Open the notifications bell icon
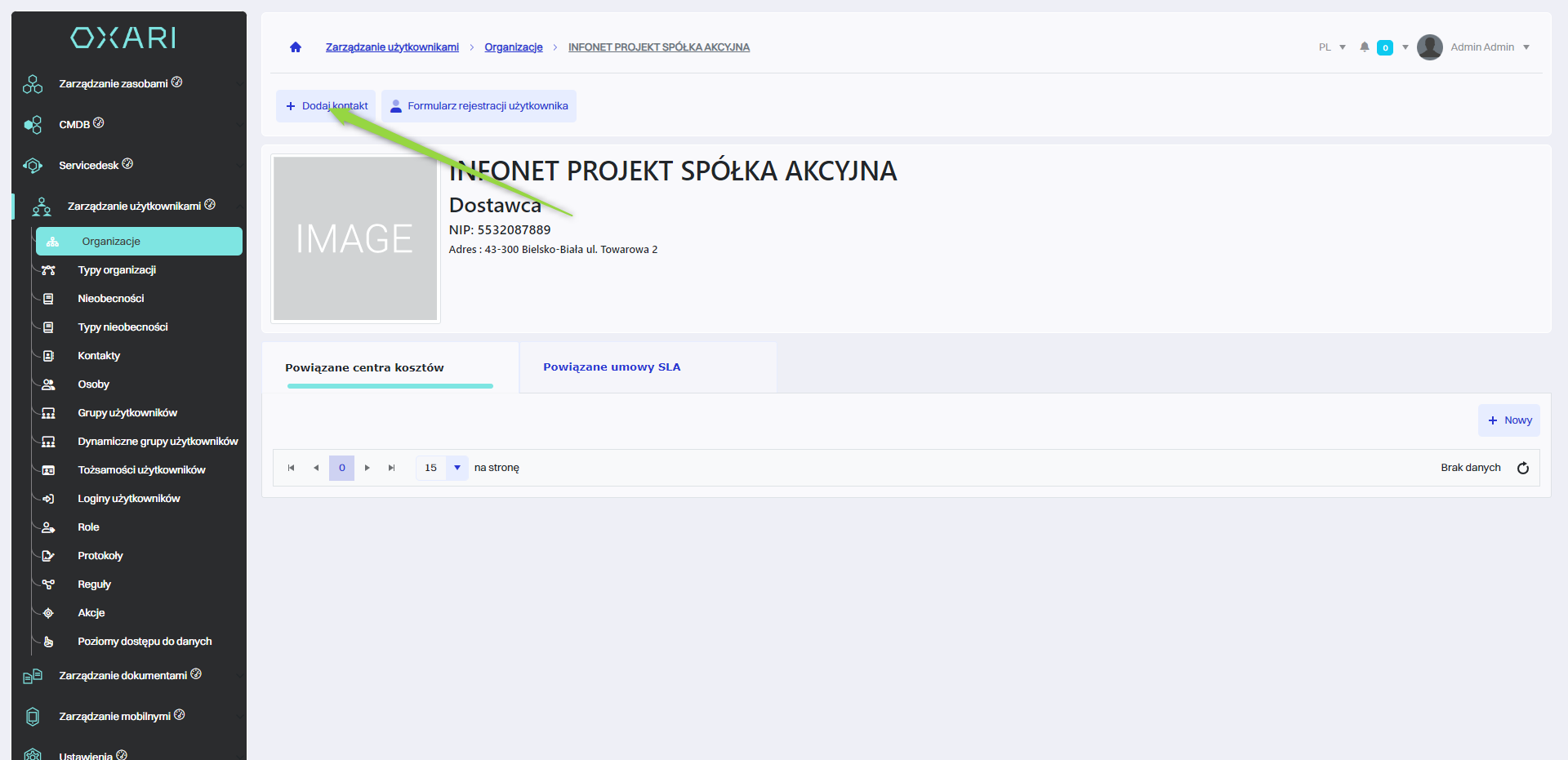 [x=1364, y=47]
